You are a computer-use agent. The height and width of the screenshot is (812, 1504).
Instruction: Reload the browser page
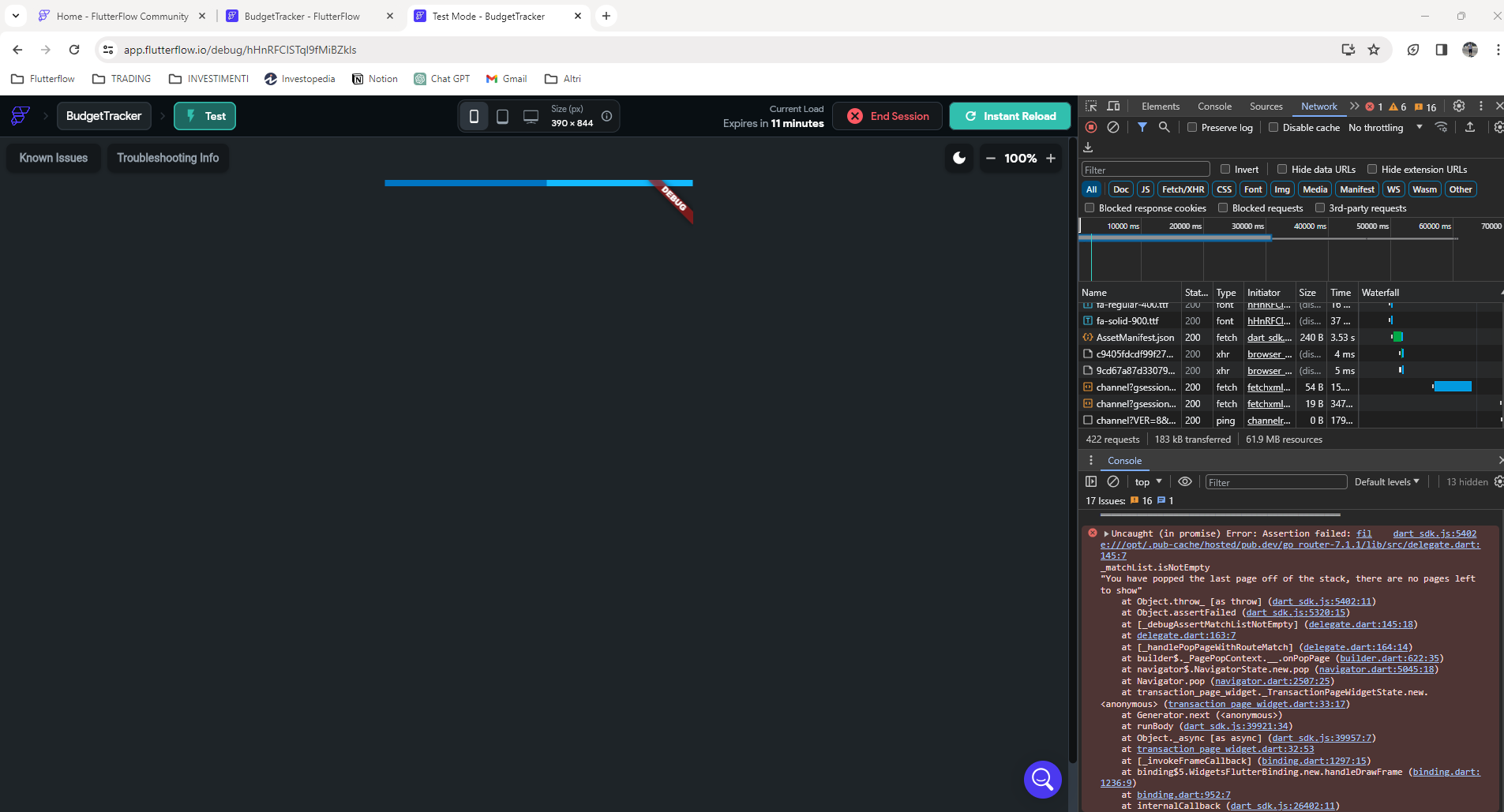[x=74, y=50]
